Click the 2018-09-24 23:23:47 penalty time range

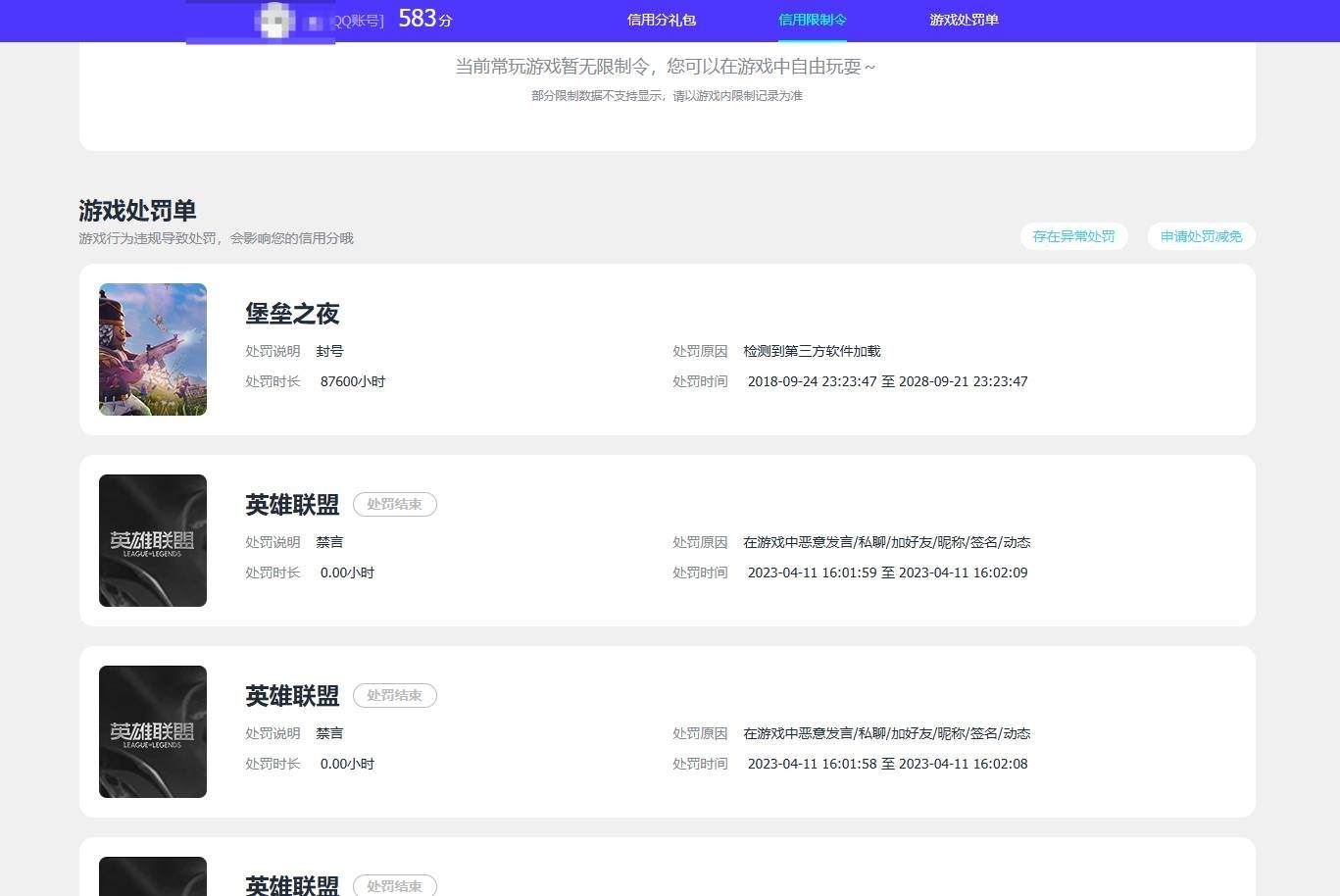tap(887, 381)
